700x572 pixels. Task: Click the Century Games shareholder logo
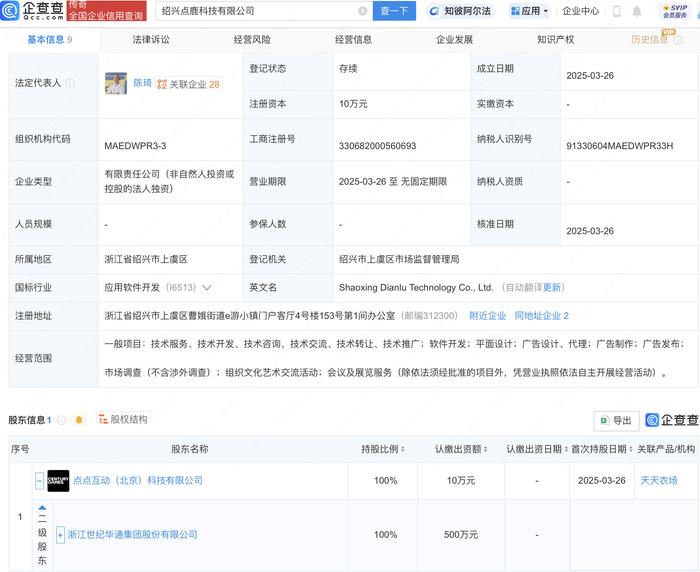(x=58, y=481)
